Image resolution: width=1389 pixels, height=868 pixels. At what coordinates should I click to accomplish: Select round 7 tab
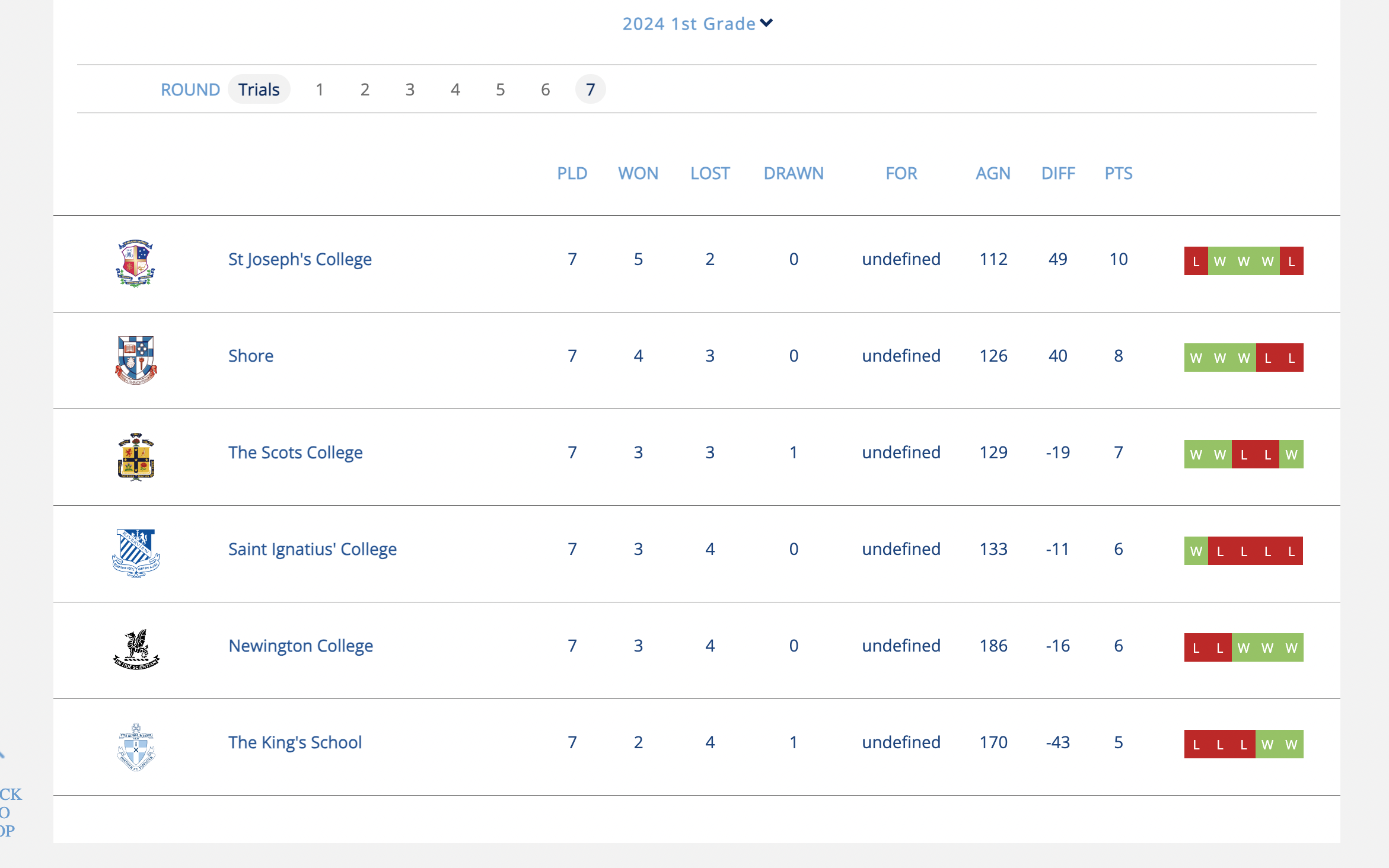pos(590,90)
